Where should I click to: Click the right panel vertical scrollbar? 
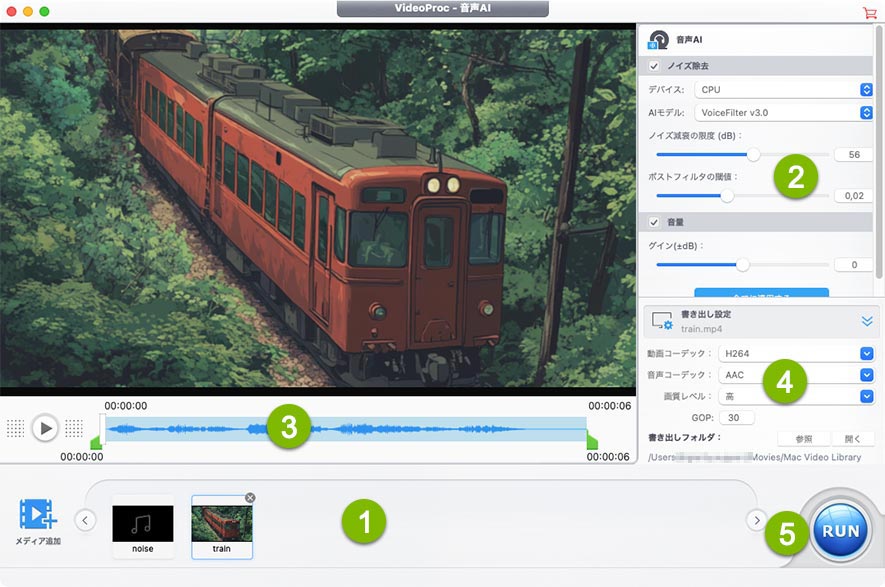878,152
